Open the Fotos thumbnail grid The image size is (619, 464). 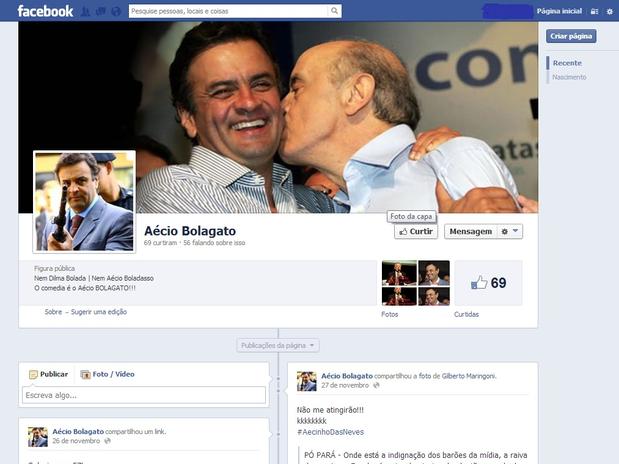(415, 283)
